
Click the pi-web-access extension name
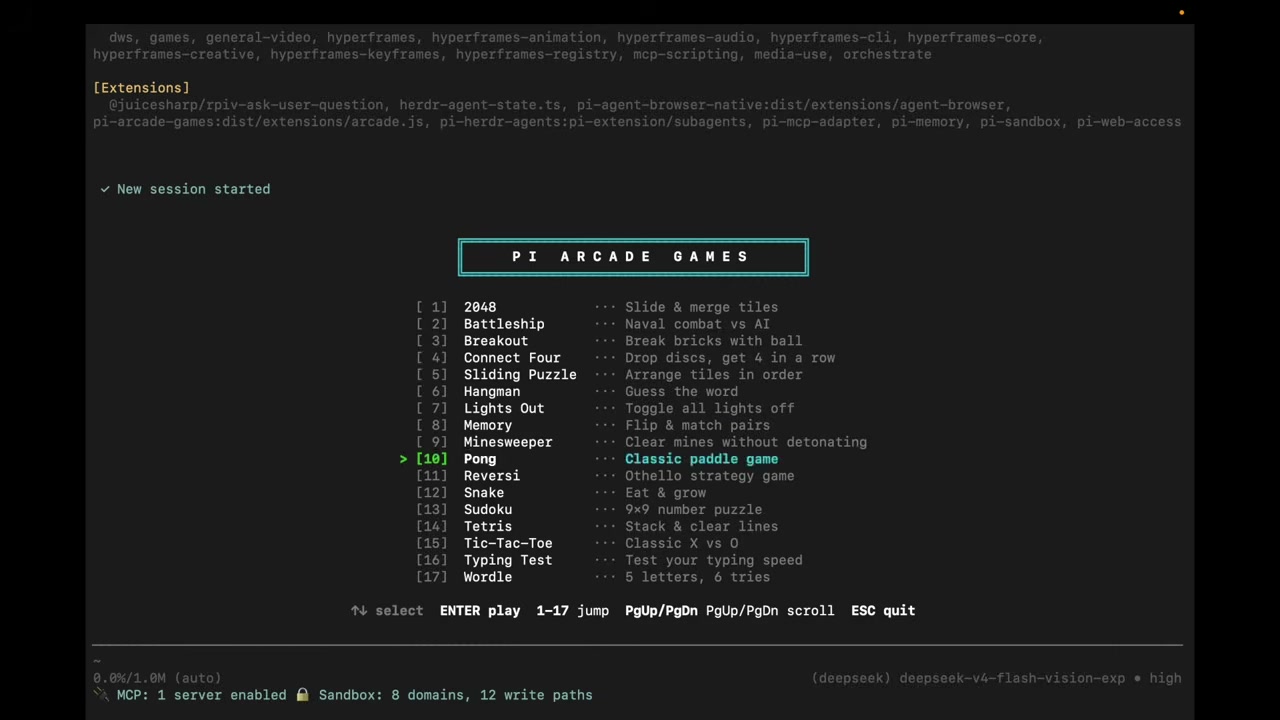[x=1129, y=122]
